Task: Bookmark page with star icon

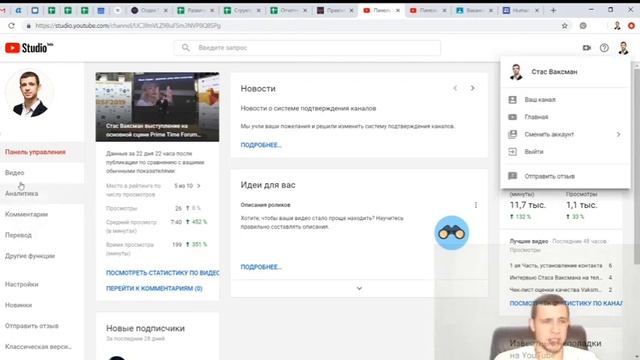Action: click(x=564, y=26)
